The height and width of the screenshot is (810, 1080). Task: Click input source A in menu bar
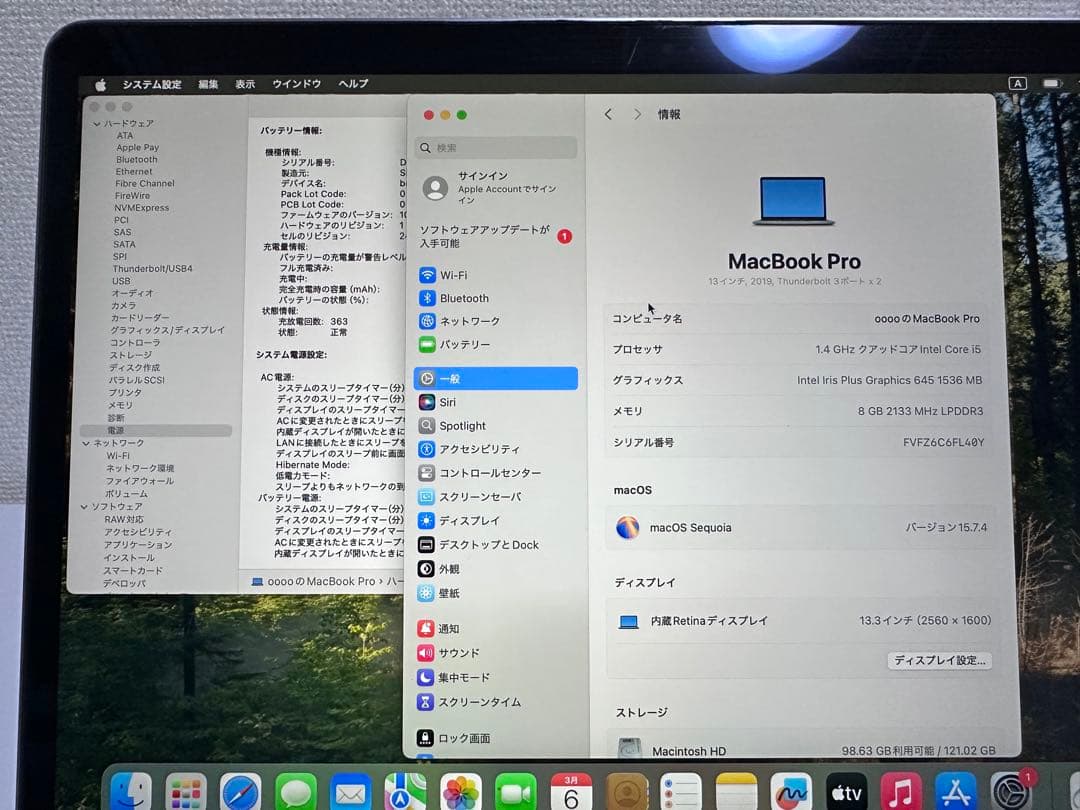point(1017,83)
